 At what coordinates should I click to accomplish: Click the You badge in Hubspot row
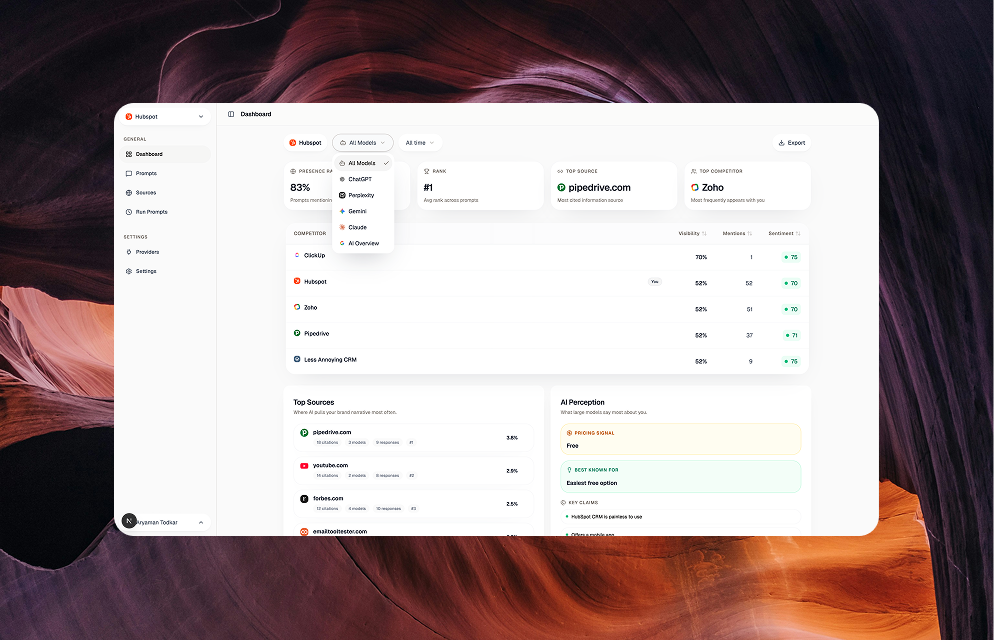point(655,281)
